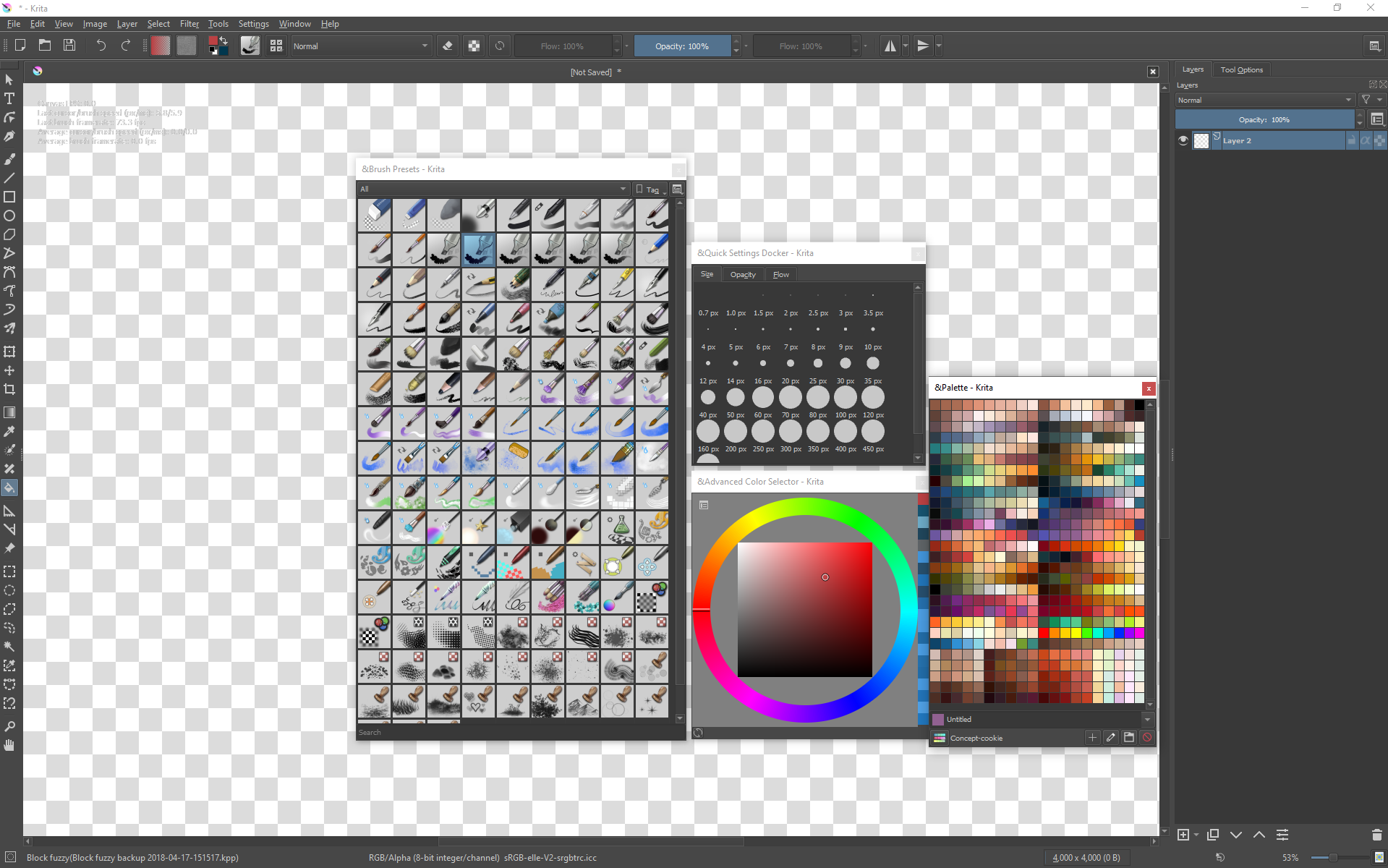
Task: Click the horizontal mirror tool icon
Action: [x=890, y=46]
